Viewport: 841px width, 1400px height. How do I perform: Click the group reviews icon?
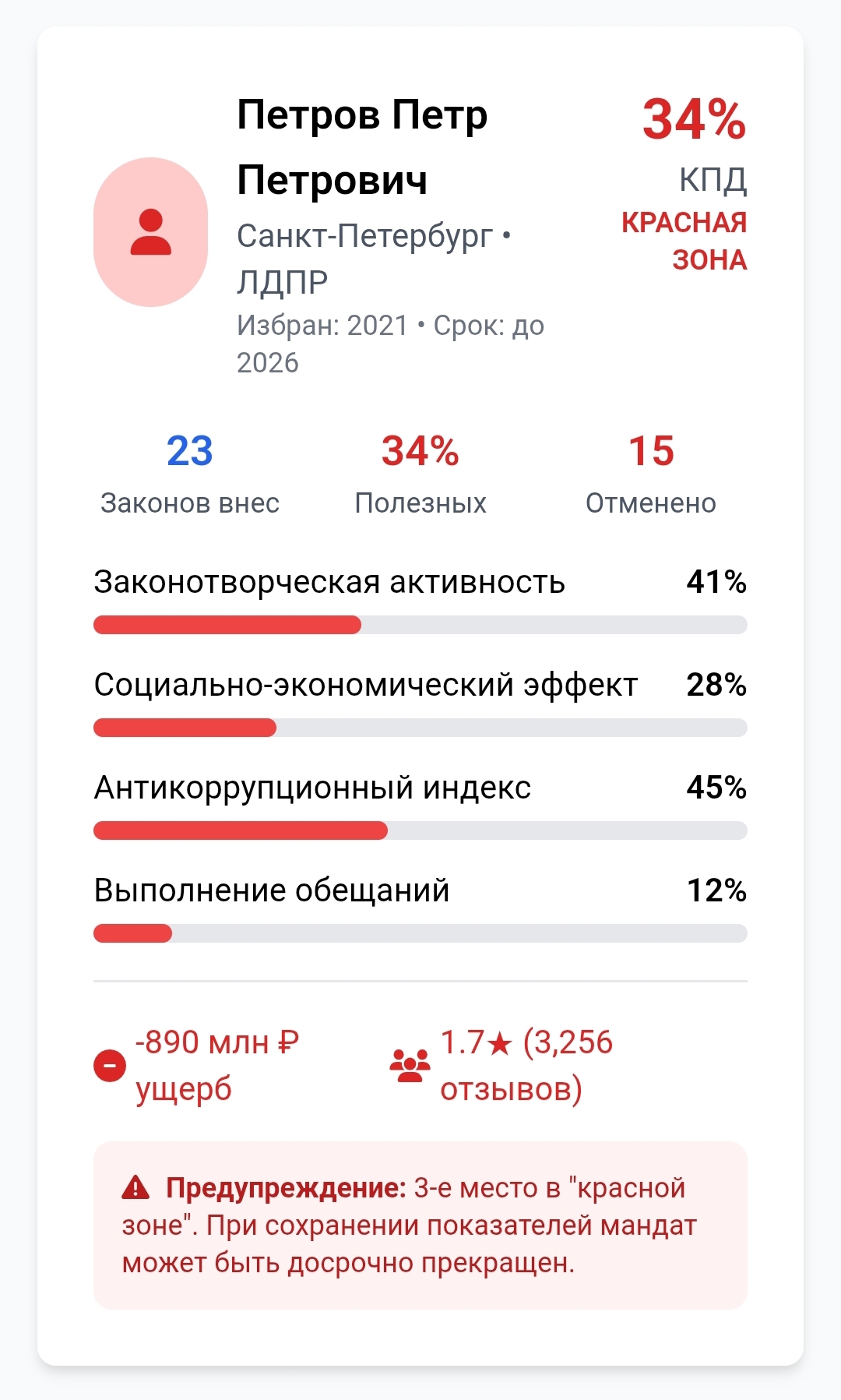pyautogui.click(x=410, y=1065)
